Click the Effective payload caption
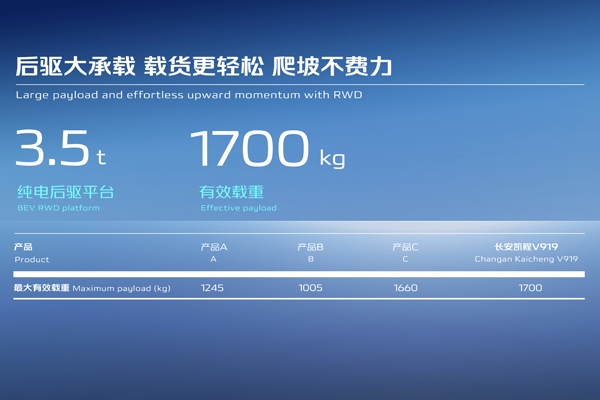Viewport: 600px width, 400px height. [x=238, y=208]
